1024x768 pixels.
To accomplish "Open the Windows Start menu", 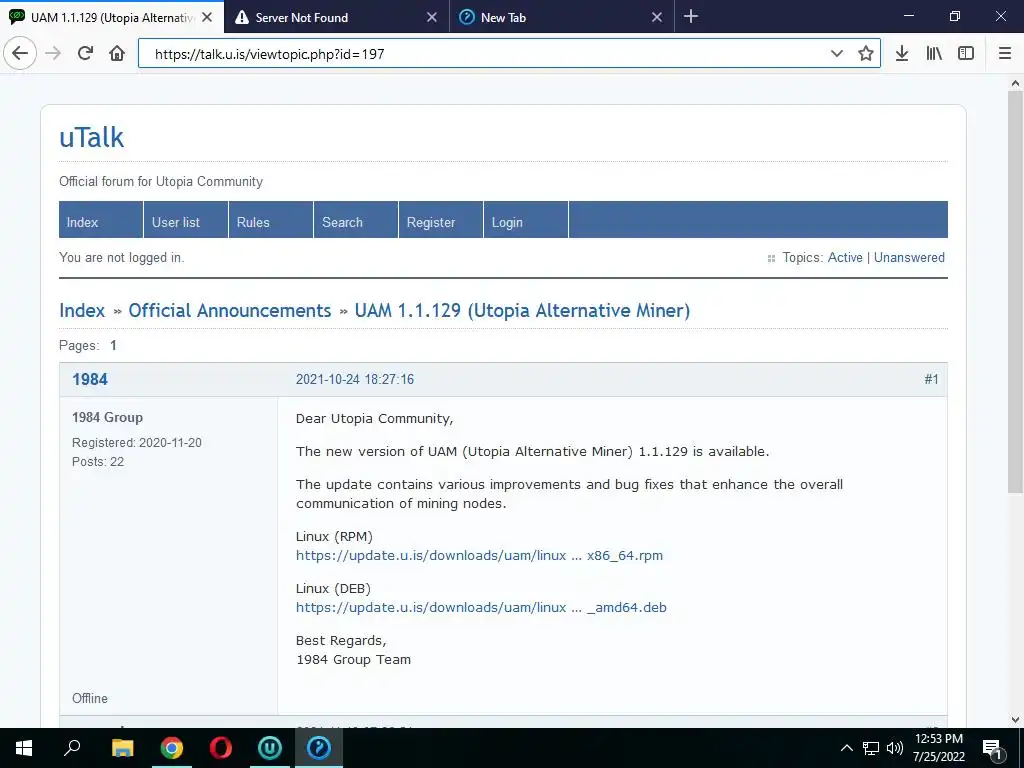I will pyautogui.click(x=24, y=748).
